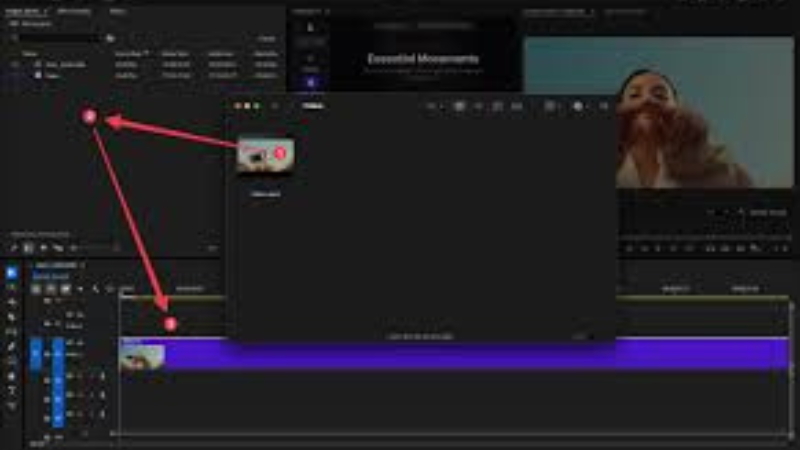The image size is (800, 450).
Task: Click the Name column header in project panel
Action: 30,53
